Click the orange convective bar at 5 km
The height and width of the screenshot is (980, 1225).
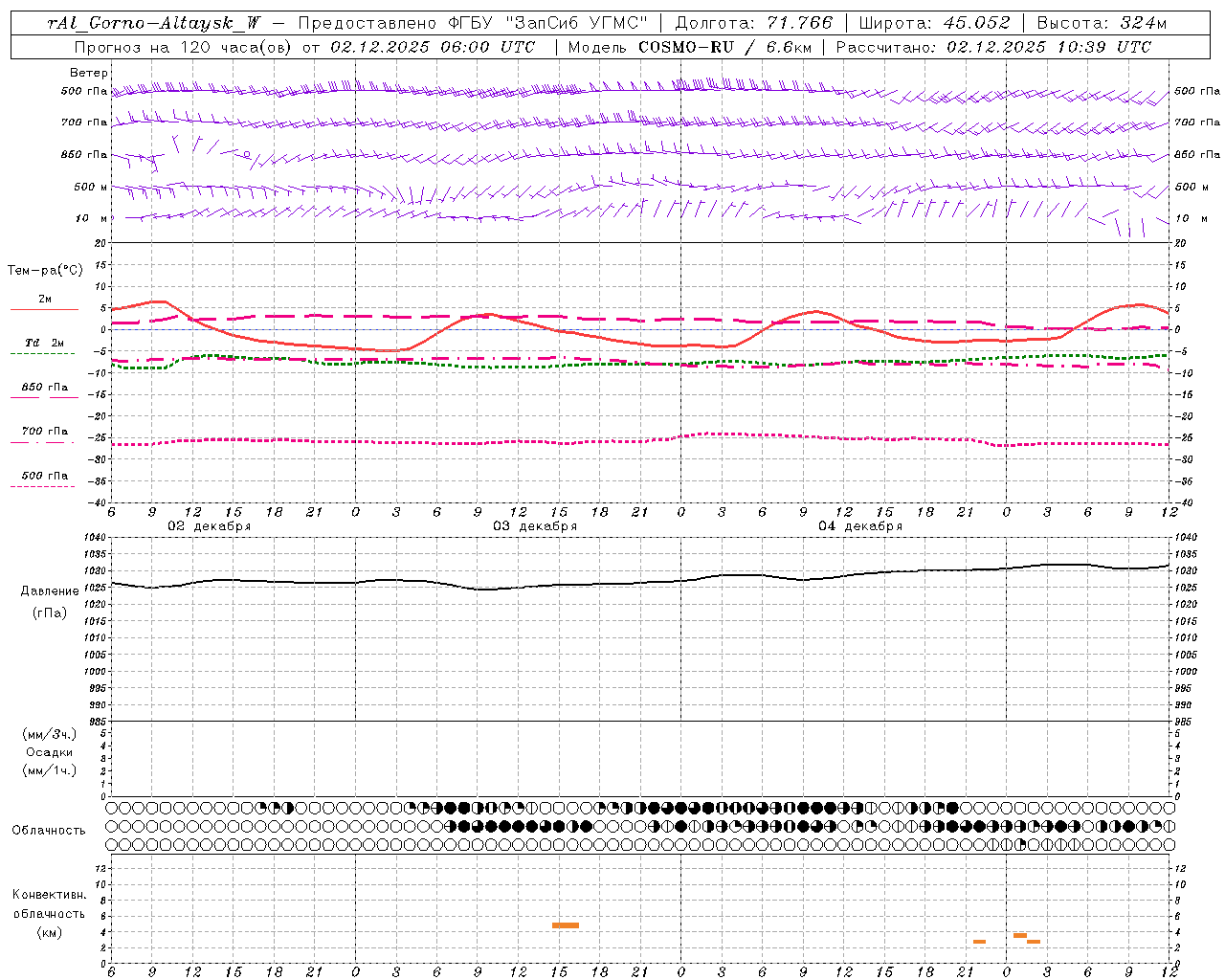point(566,925)
